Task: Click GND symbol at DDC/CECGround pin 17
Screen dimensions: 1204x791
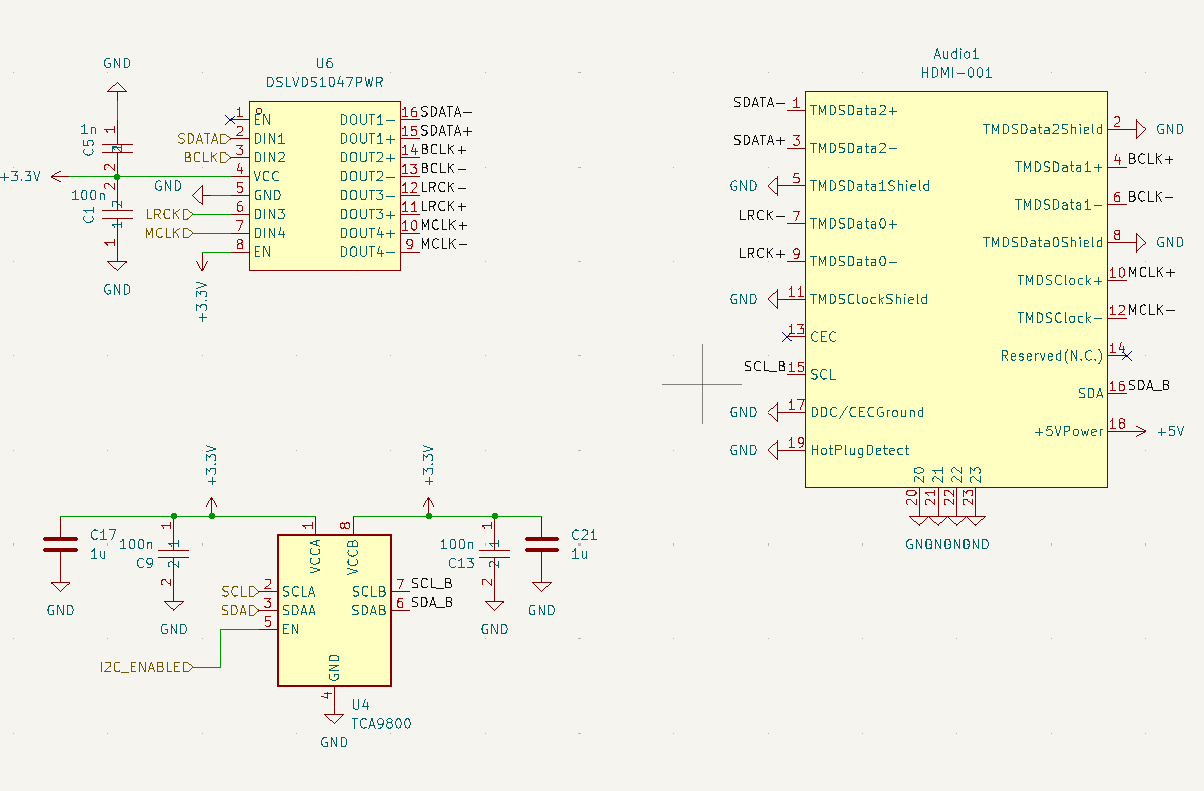Action: [x=775, y=412]
